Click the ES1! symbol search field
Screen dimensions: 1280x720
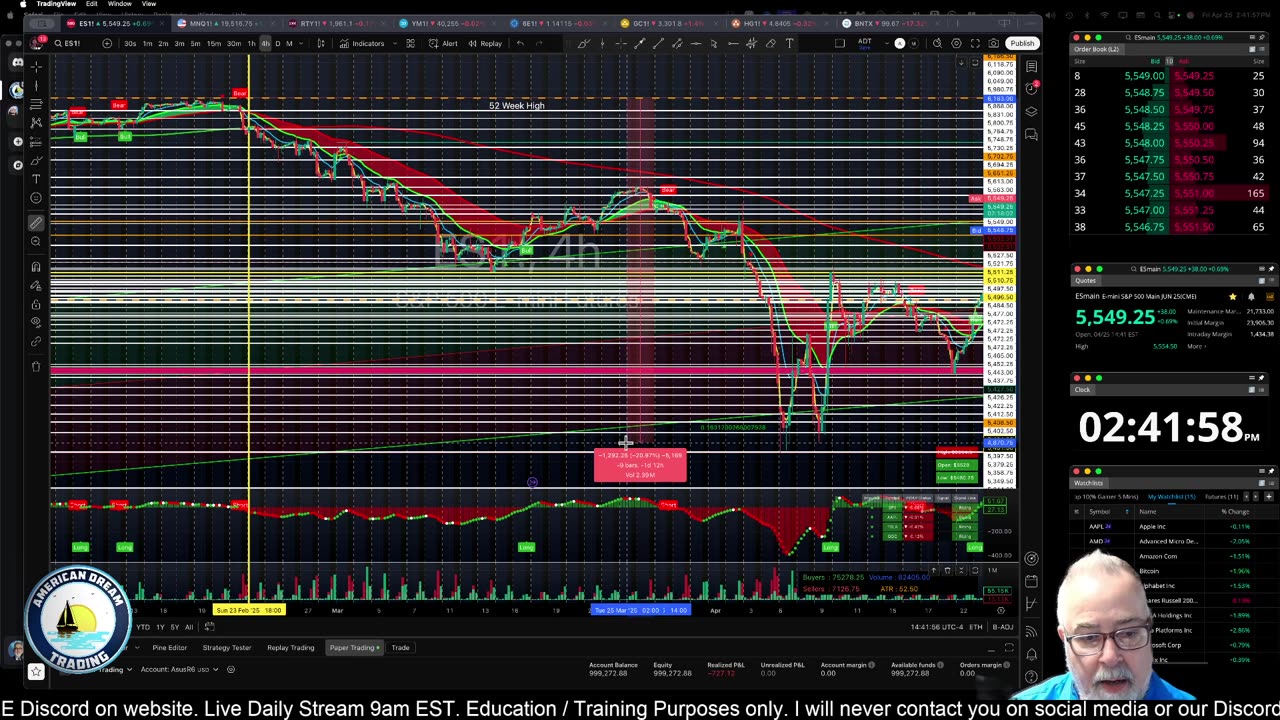pos(74,43)
